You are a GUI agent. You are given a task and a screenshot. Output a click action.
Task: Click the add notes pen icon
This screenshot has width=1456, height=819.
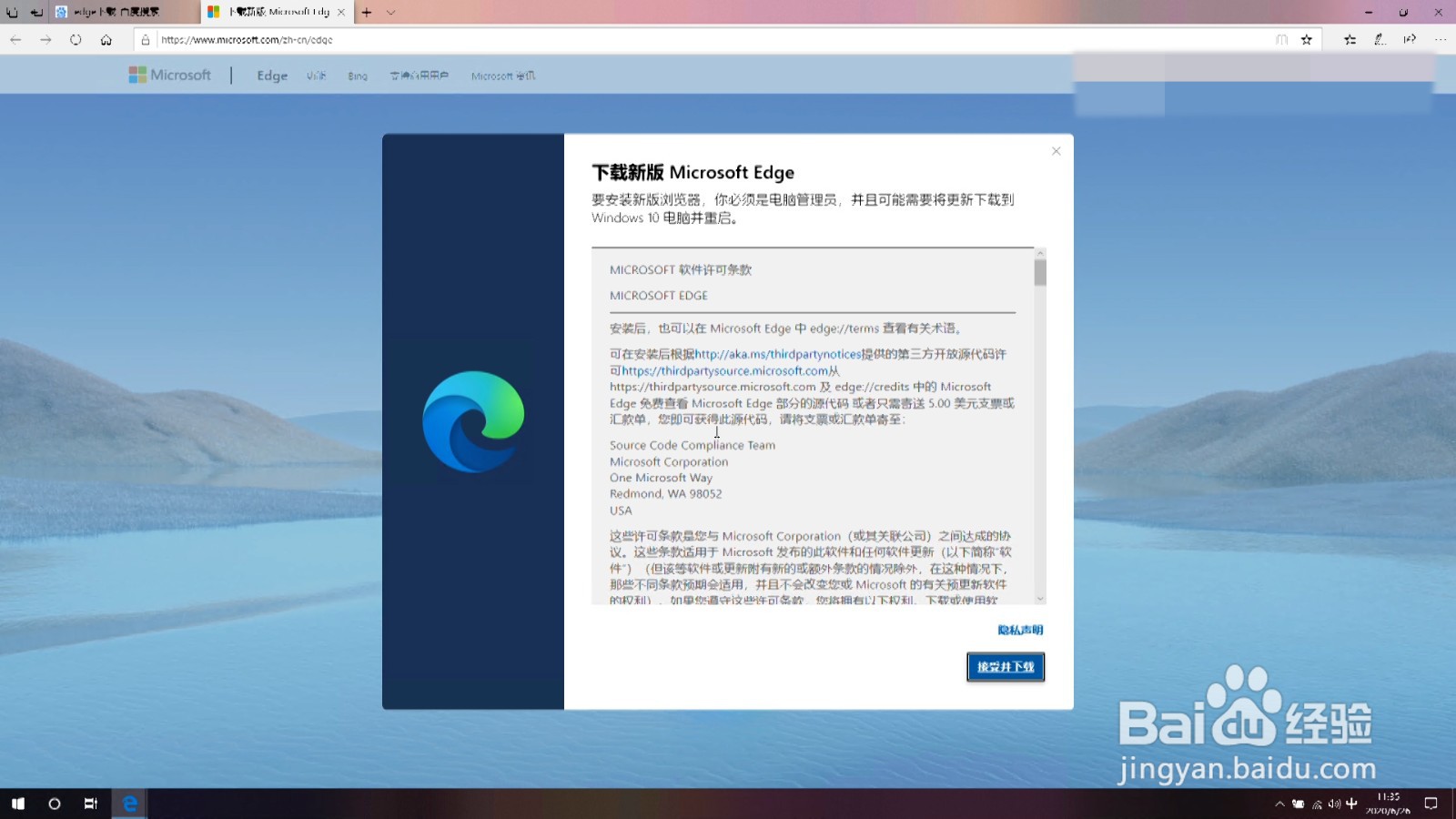(x=1380, y=39)
